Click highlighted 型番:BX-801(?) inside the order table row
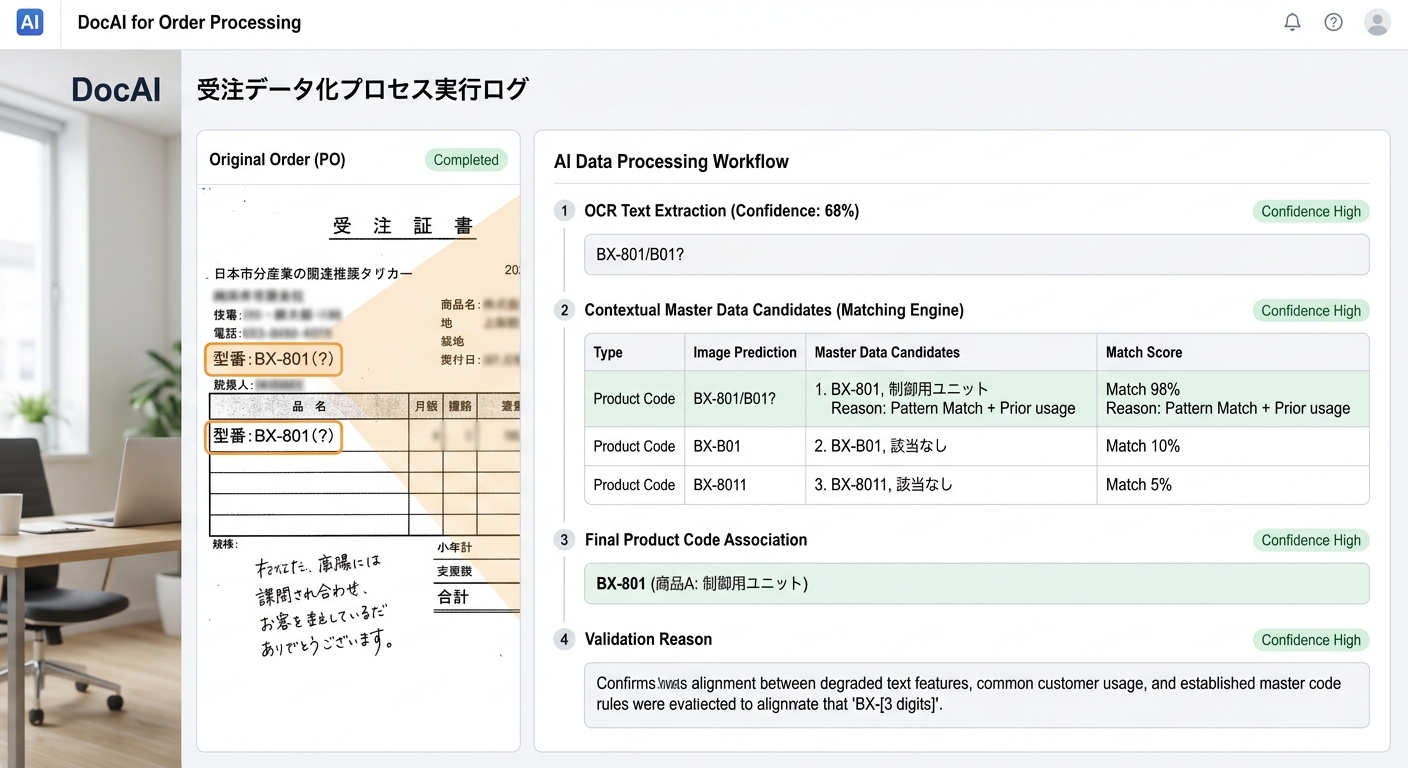The width and height of the screenshot is (1408, 768). tap(274, 436)
